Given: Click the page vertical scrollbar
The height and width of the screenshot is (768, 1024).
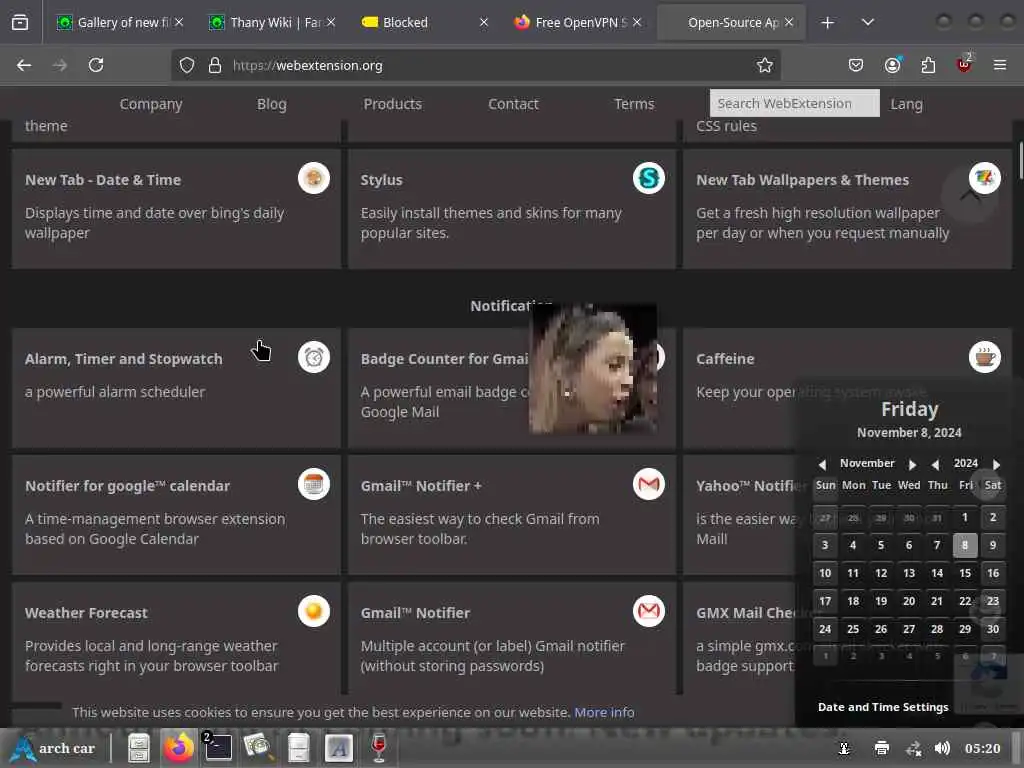Looking at the screenshot, I should pyautogui.click(x=1020, y=159).
